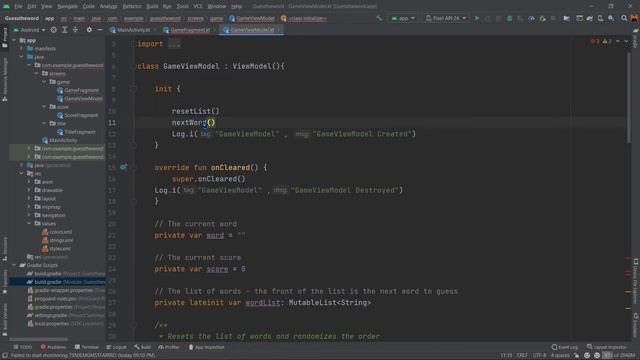Open the Problems tool window button

point(53,347)
